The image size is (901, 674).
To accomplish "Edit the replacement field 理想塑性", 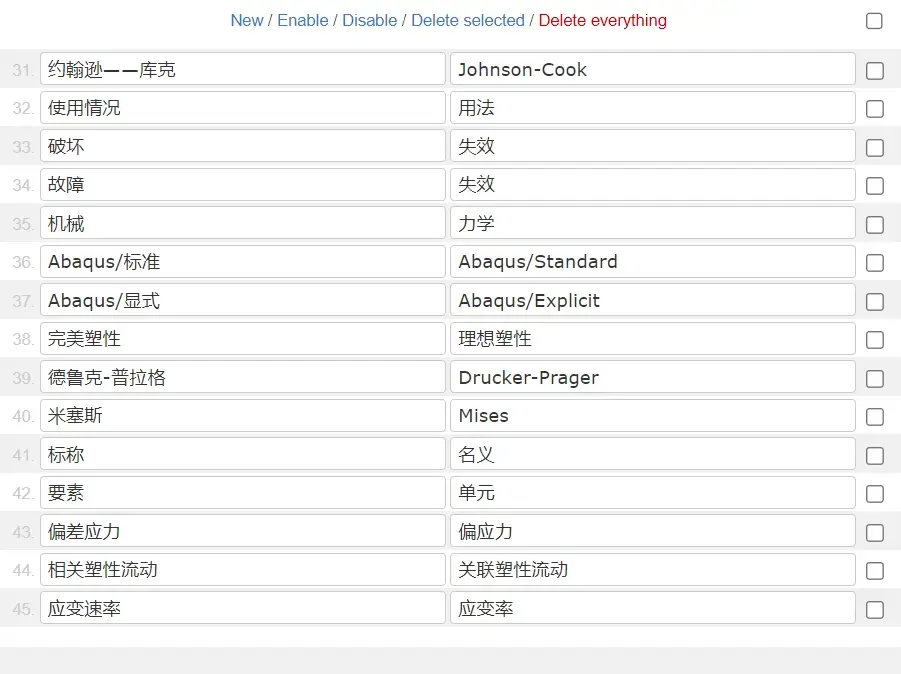I will tap(653, 338).
